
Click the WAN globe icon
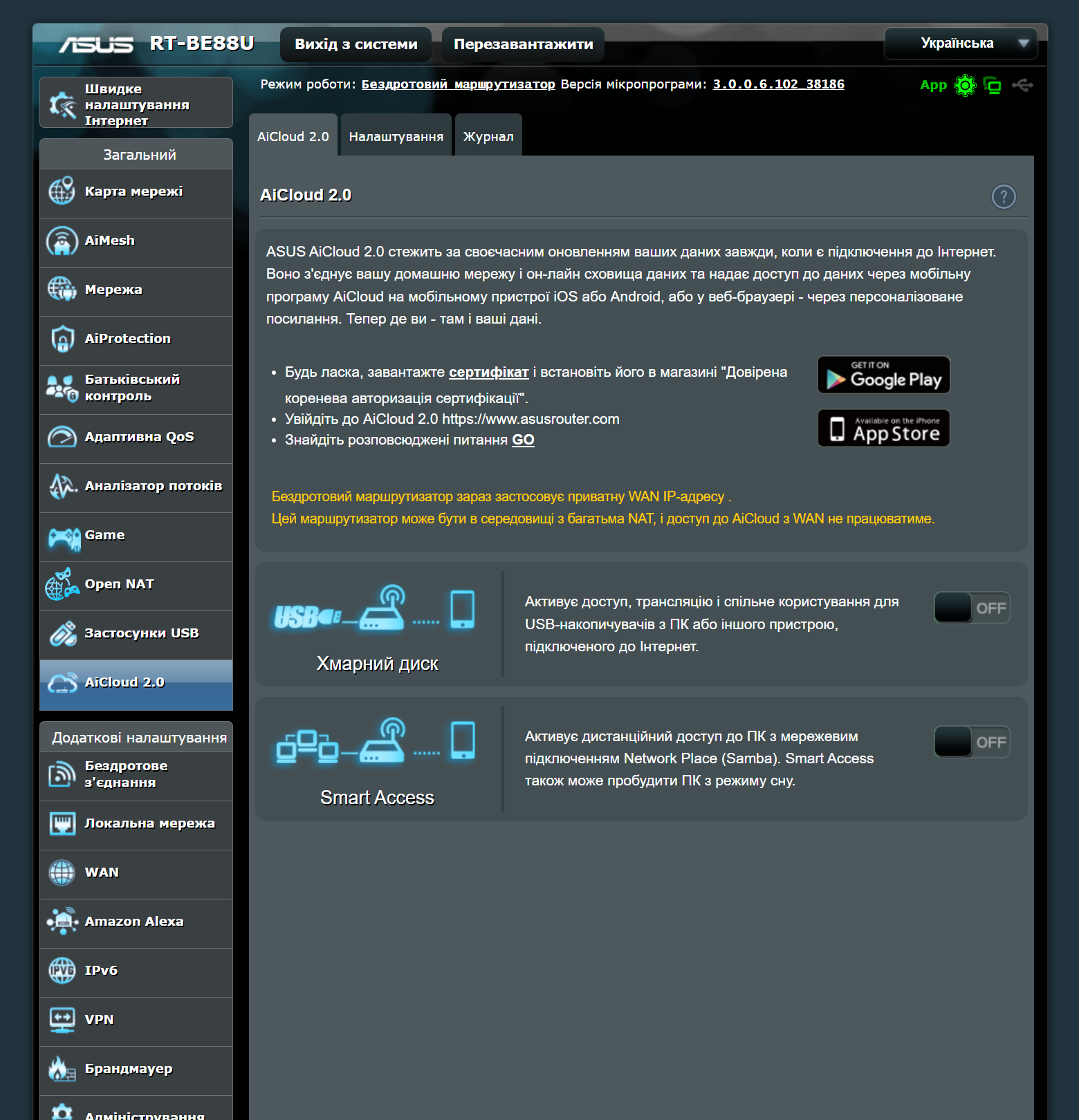tap(62, 872)
